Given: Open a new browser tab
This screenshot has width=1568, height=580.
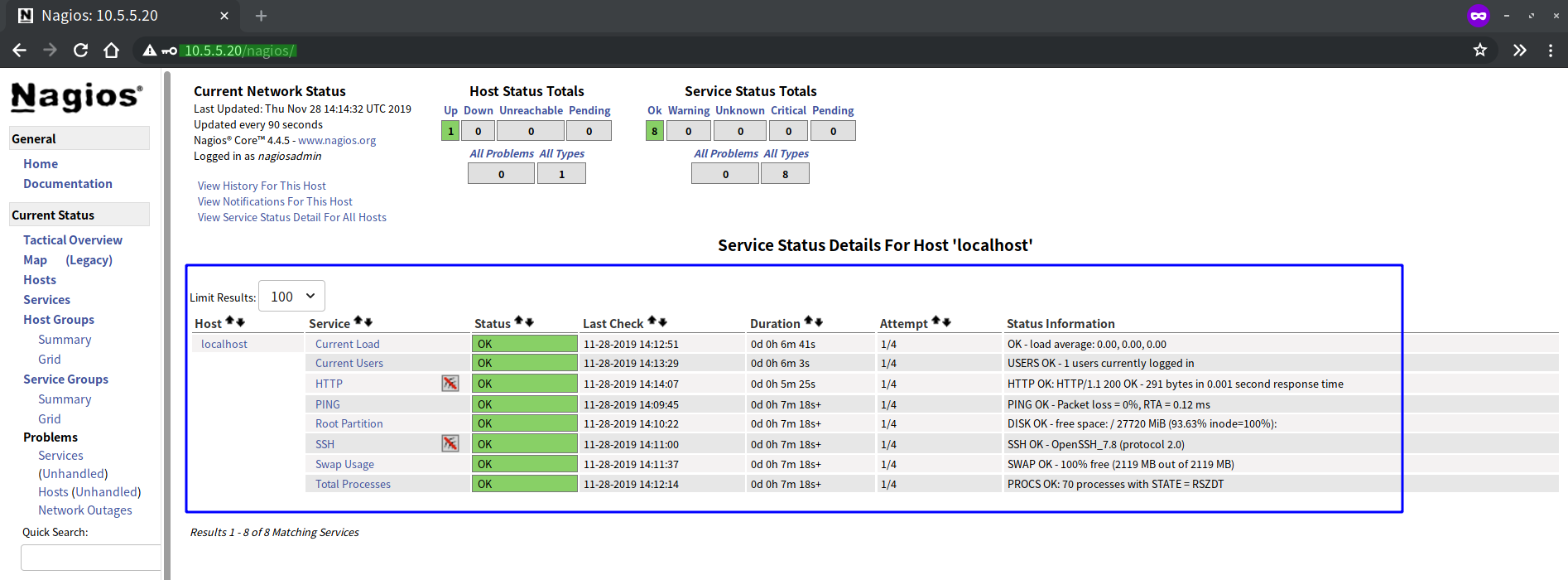Looking at the screenshot, I should point(261,16).
